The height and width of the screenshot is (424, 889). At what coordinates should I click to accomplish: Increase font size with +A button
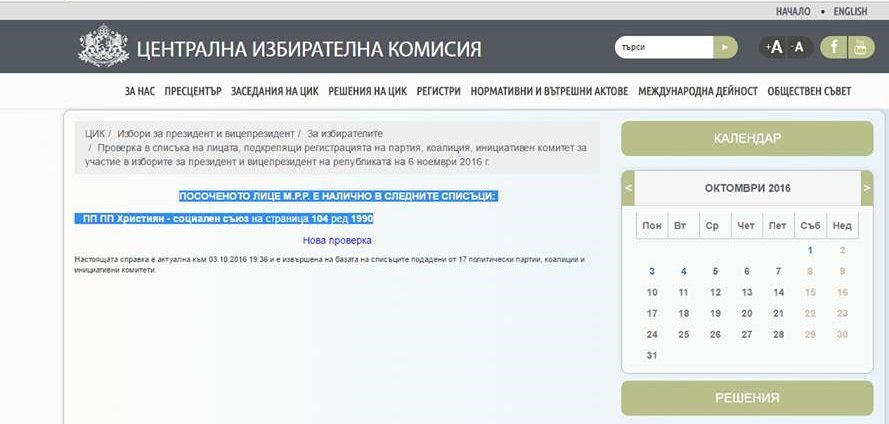pyautogui.click(x=773, y=48)
